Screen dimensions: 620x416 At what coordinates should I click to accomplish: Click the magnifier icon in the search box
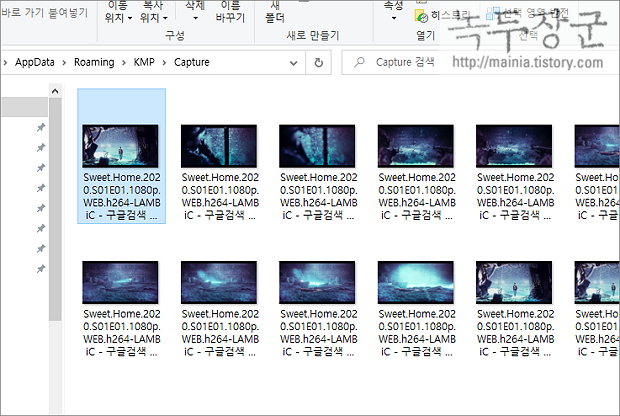pyautogui.click(x=359, y=62)
